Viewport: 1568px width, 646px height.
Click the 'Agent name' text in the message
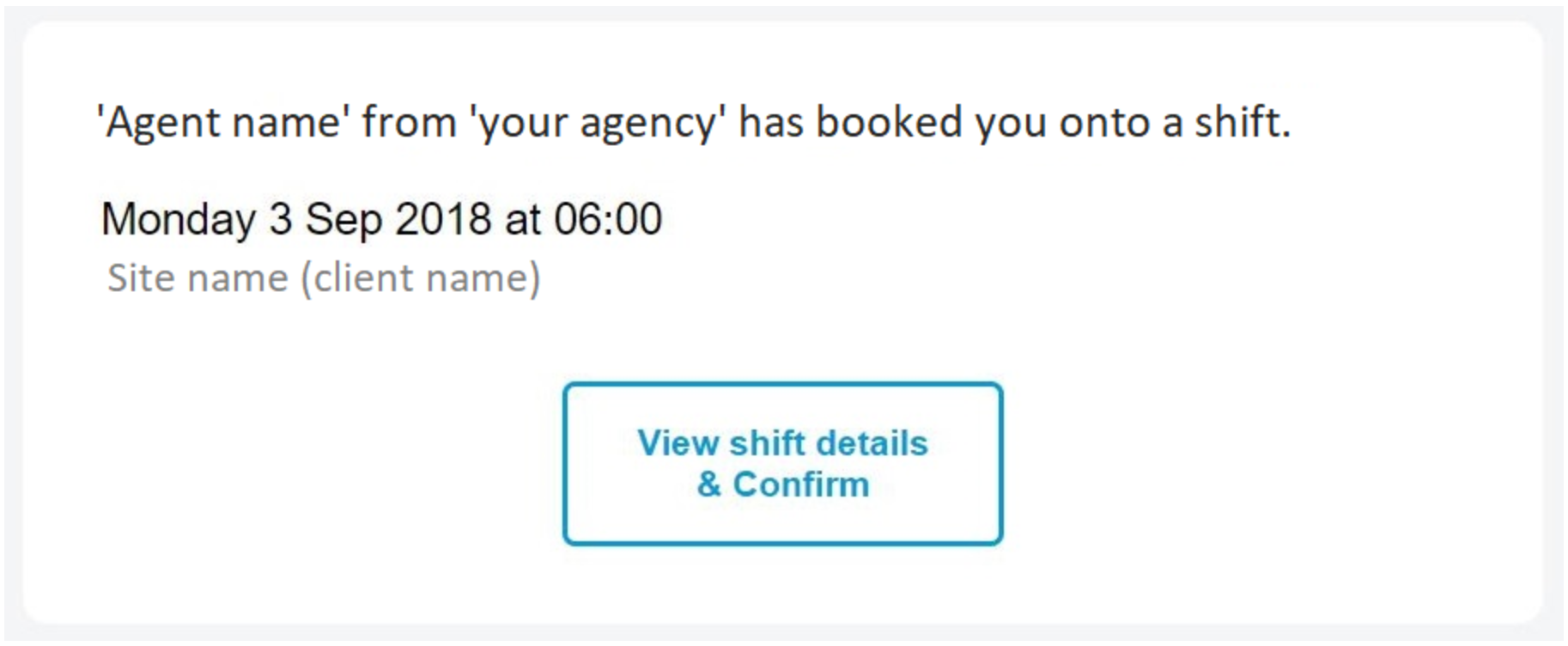pos(223,122)
